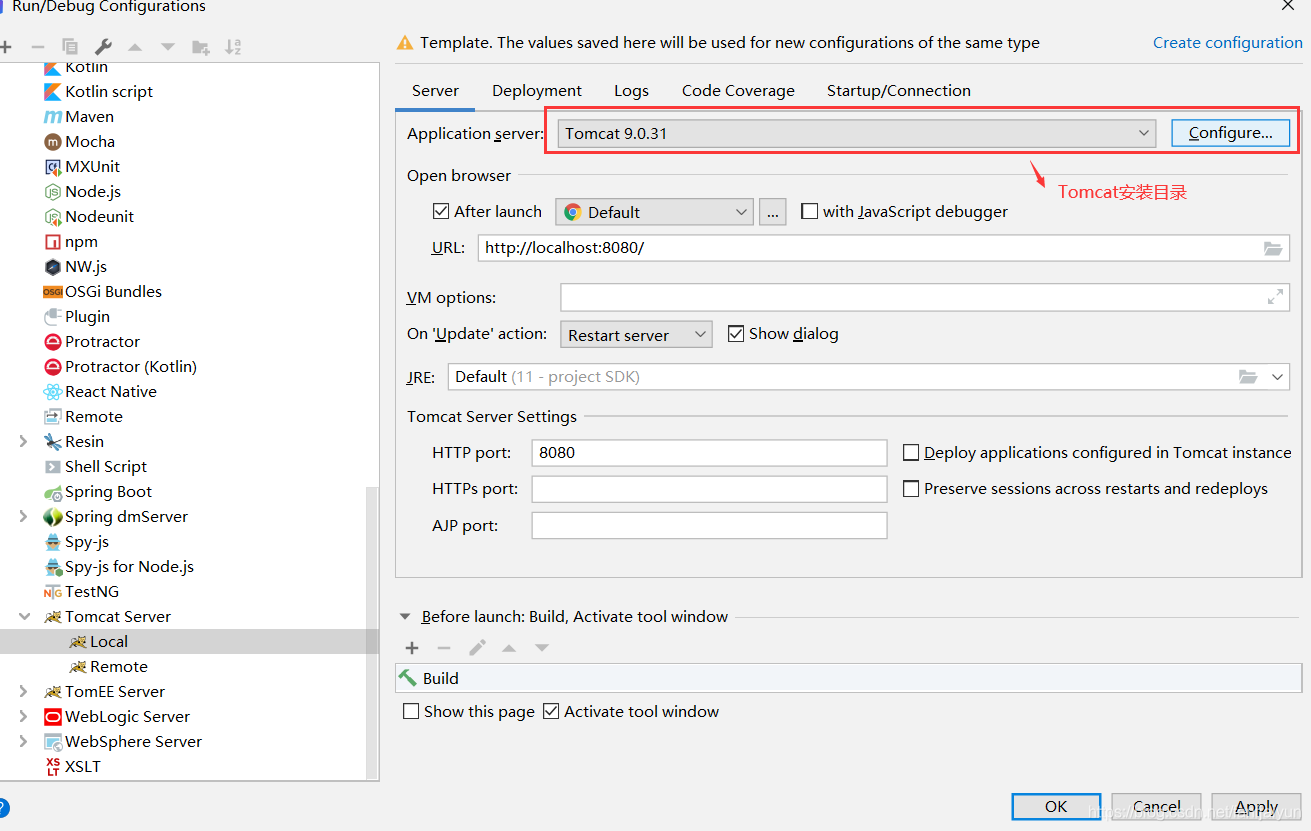Viewport: 1311px width, 831px height.
Task: Move Before launch task up
Action: click(x=509, y=648)
